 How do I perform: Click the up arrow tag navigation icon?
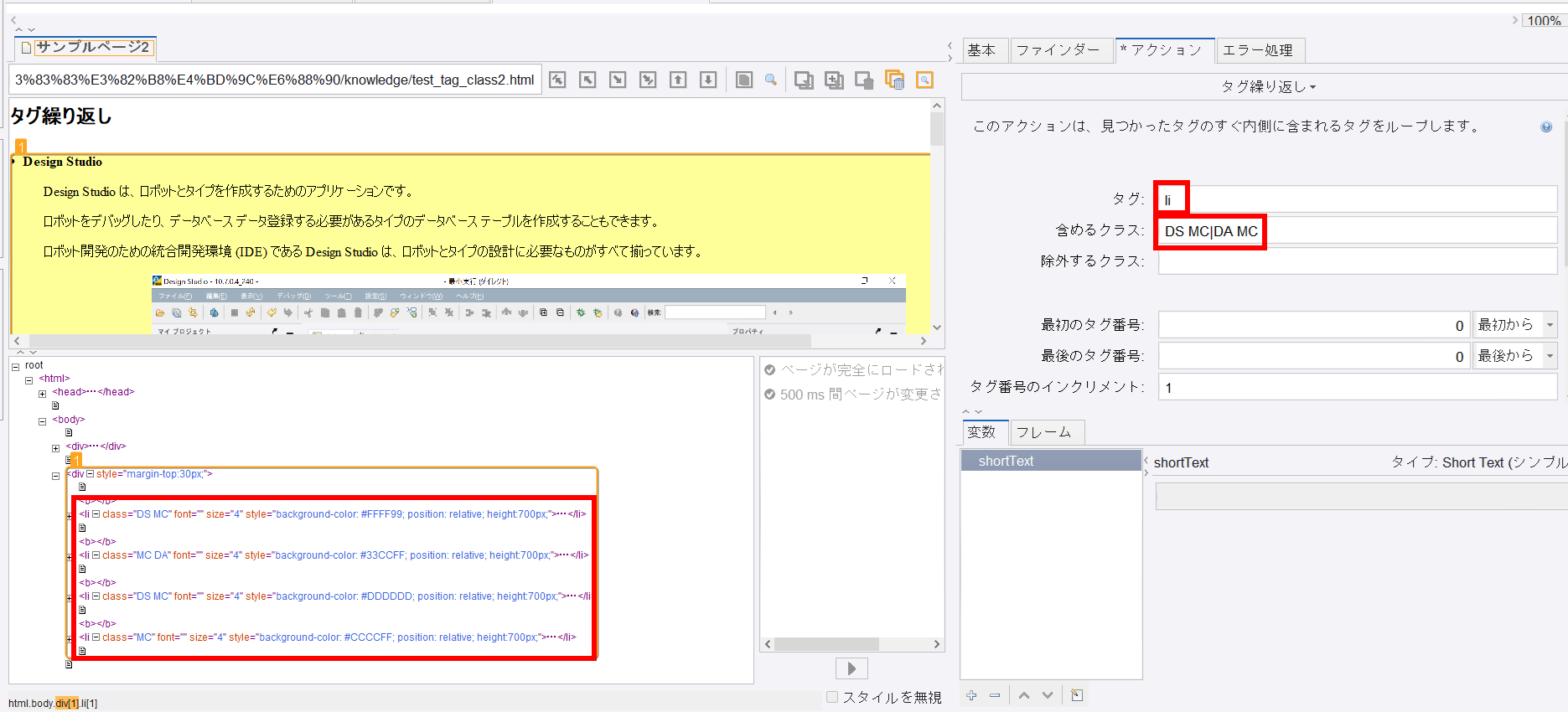(x=678, y=80)
